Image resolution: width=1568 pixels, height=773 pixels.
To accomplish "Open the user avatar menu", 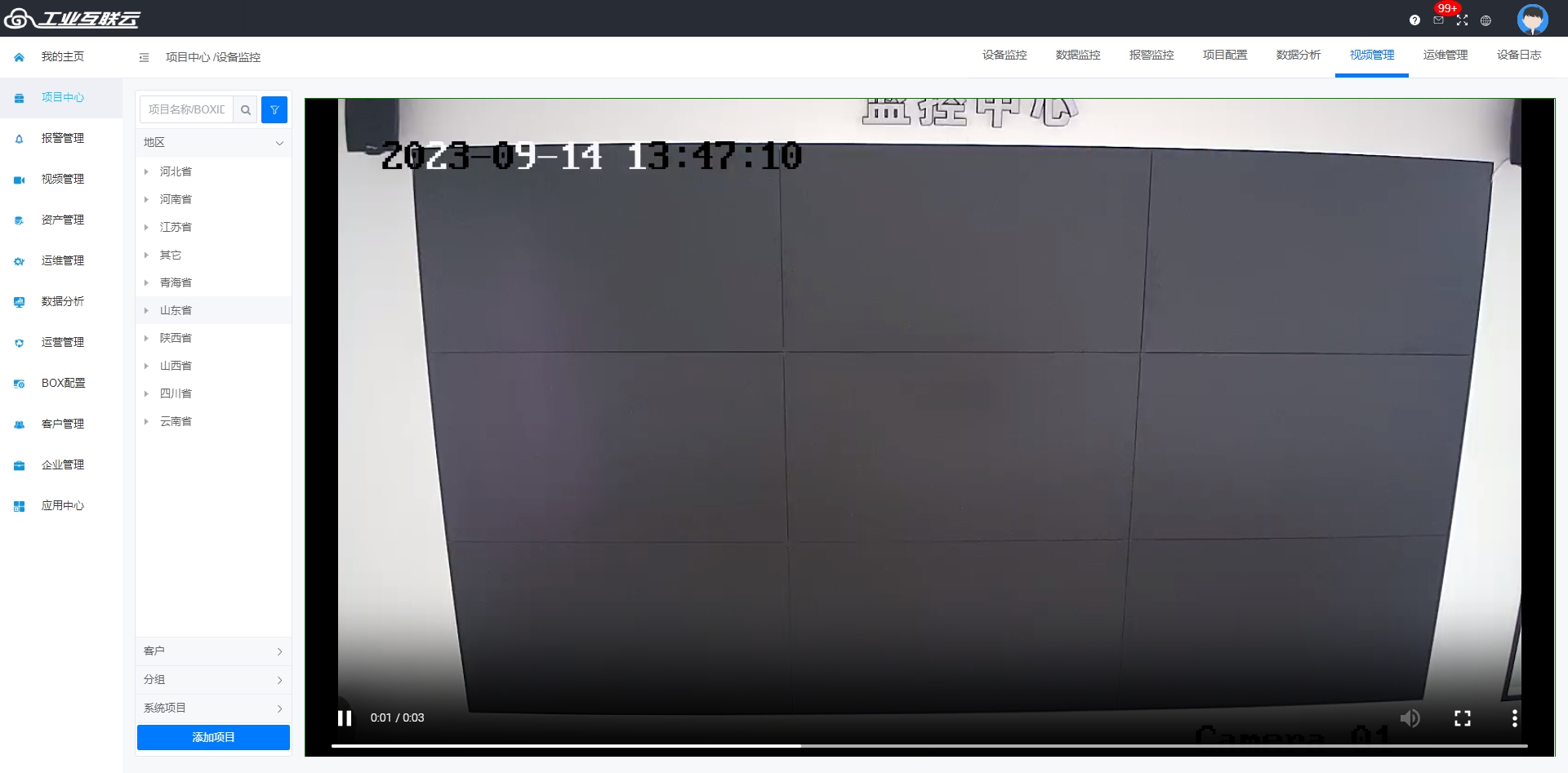I will click(x=1532, y=19).
